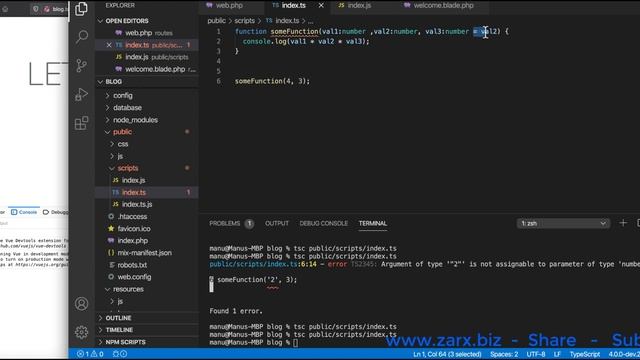Click the terminal input prompt line
Image resolution: width=640 pixels, height=360 pixels.
[x=254, y=342]
